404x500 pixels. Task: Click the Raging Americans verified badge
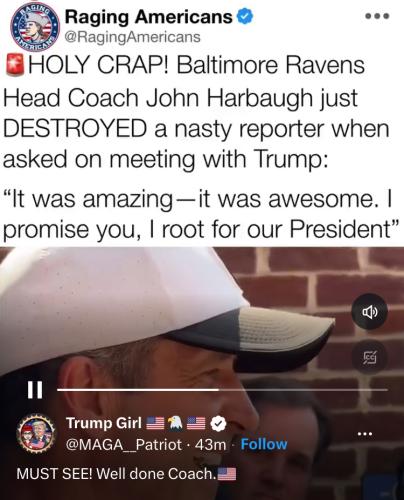pyautogui.click(x=245, y=17)
